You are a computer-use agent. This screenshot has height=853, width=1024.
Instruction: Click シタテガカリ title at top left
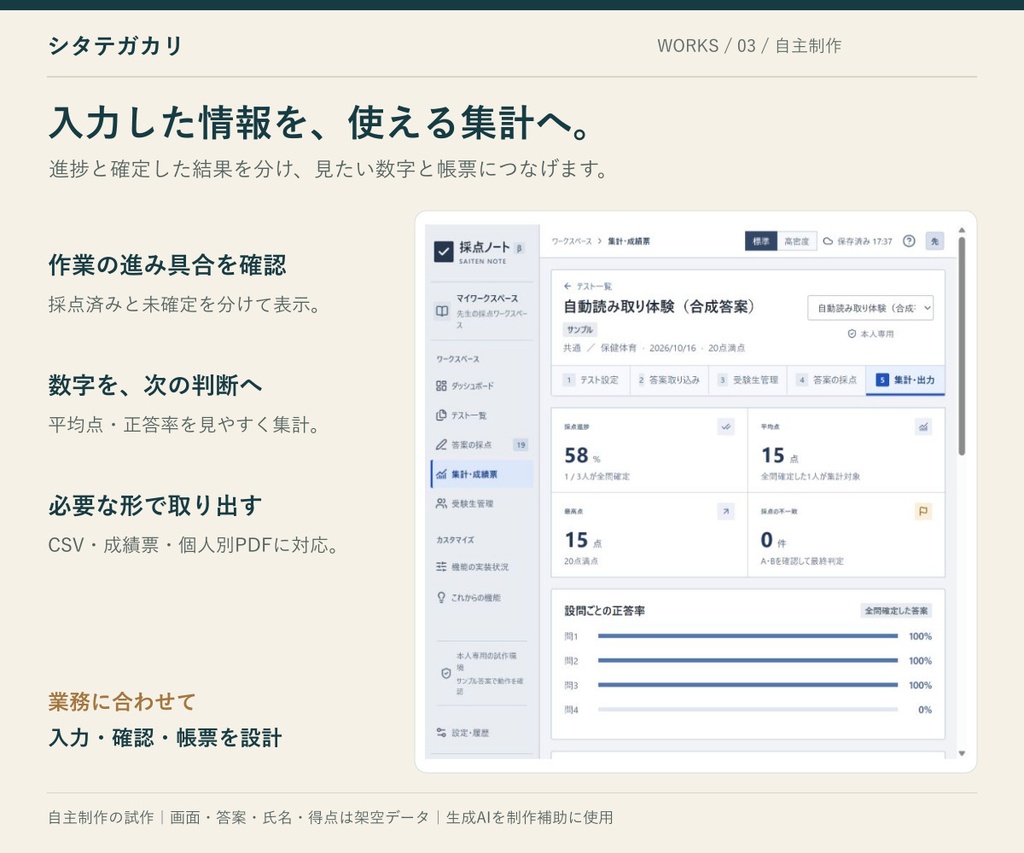click(115, 46)
